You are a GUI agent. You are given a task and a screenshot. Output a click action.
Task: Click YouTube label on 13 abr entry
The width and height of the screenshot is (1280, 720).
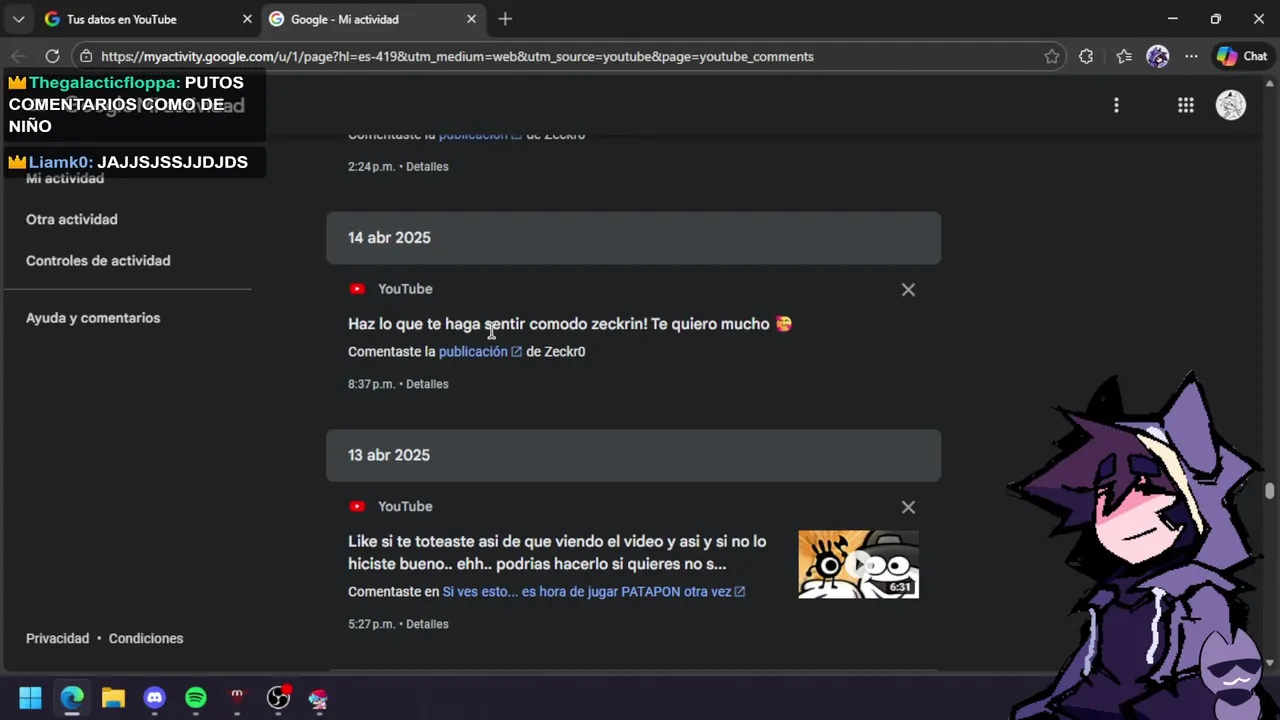405,507
